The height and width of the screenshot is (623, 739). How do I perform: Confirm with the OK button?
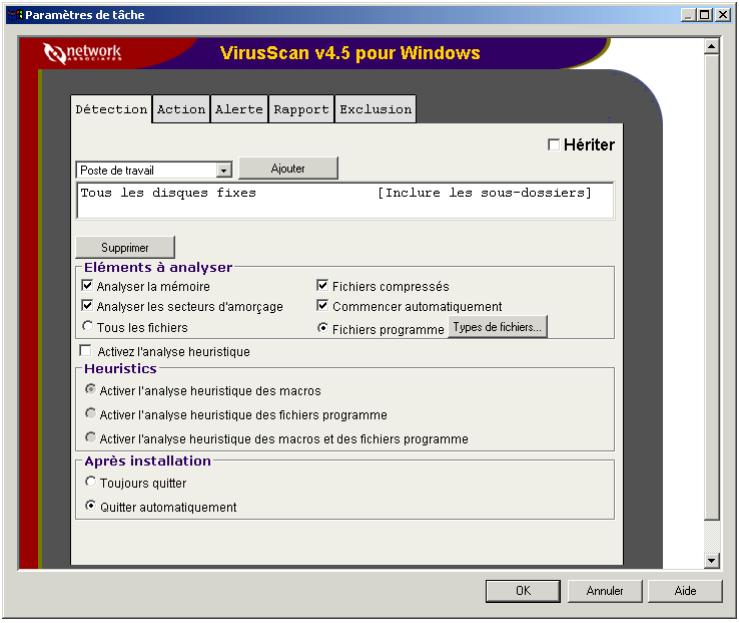coord(523,591)
